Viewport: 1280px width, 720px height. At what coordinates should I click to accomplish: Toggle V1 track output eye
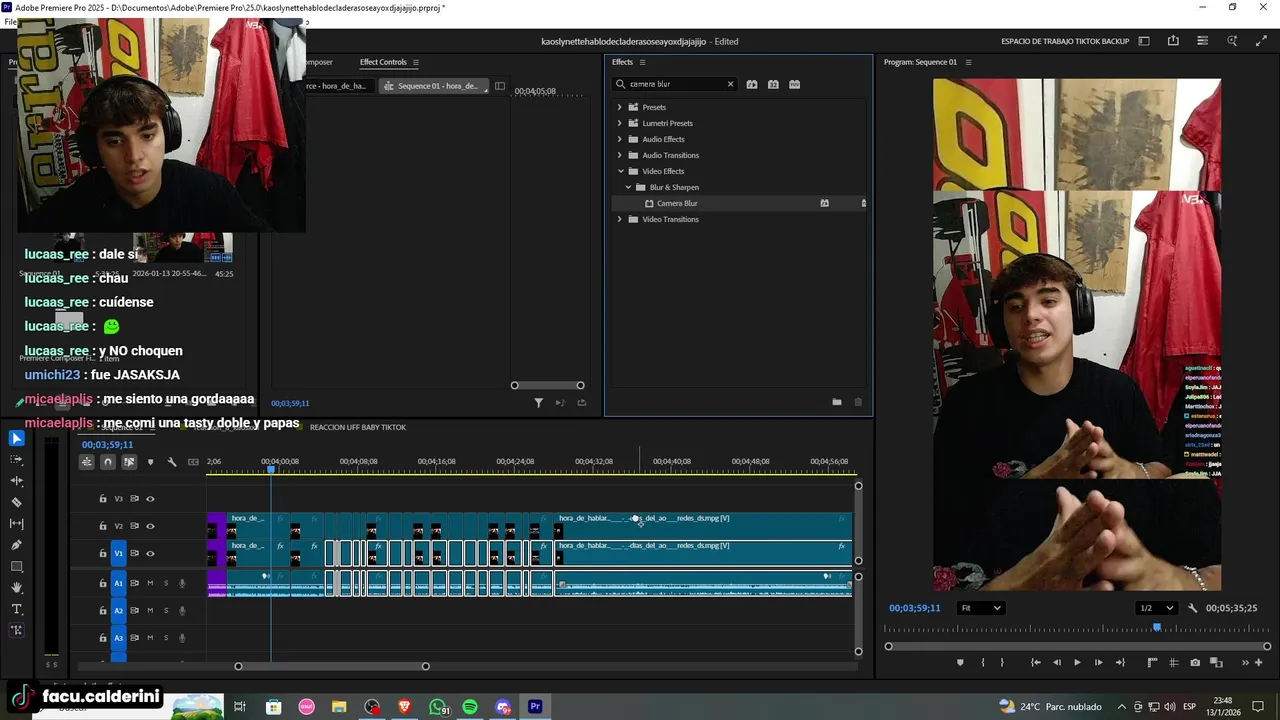coord(150,553)
